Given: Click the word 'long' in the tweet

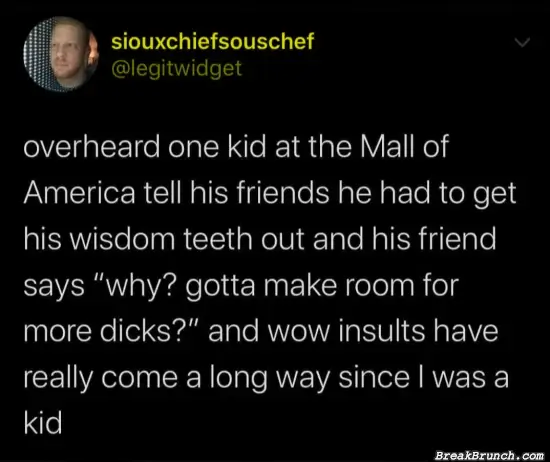Looking at the screenshot, I should 239,379.
